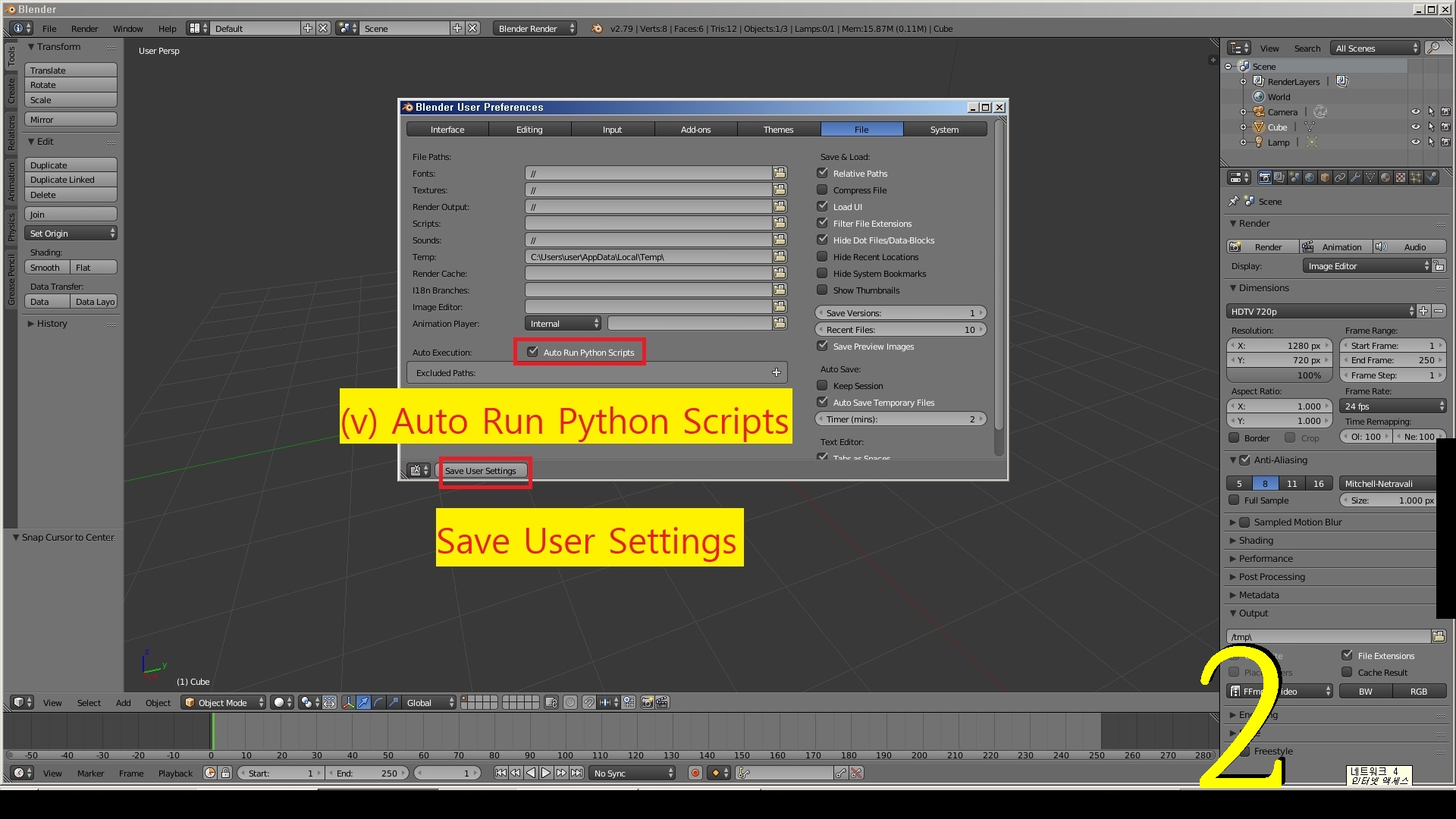Open the Window menu

point(127,28)
